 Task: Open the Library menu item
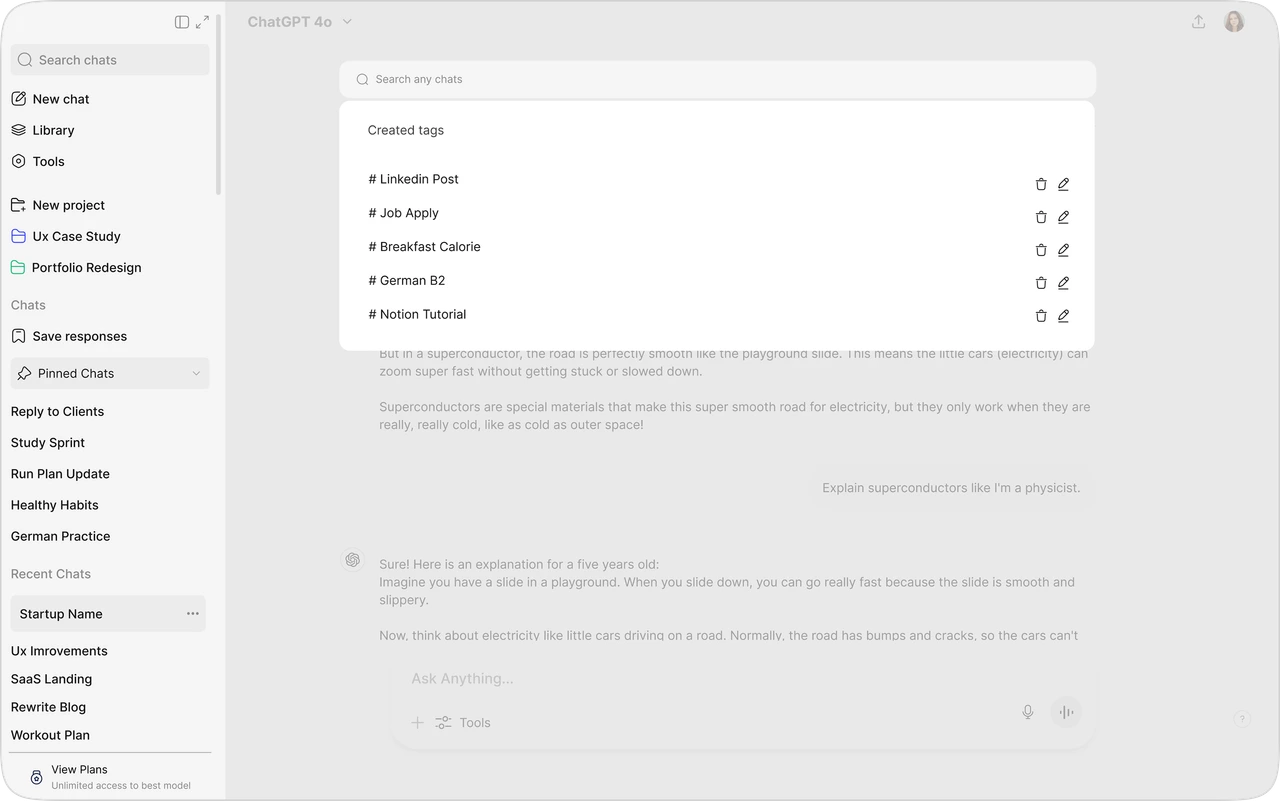[x=53, y=130]
